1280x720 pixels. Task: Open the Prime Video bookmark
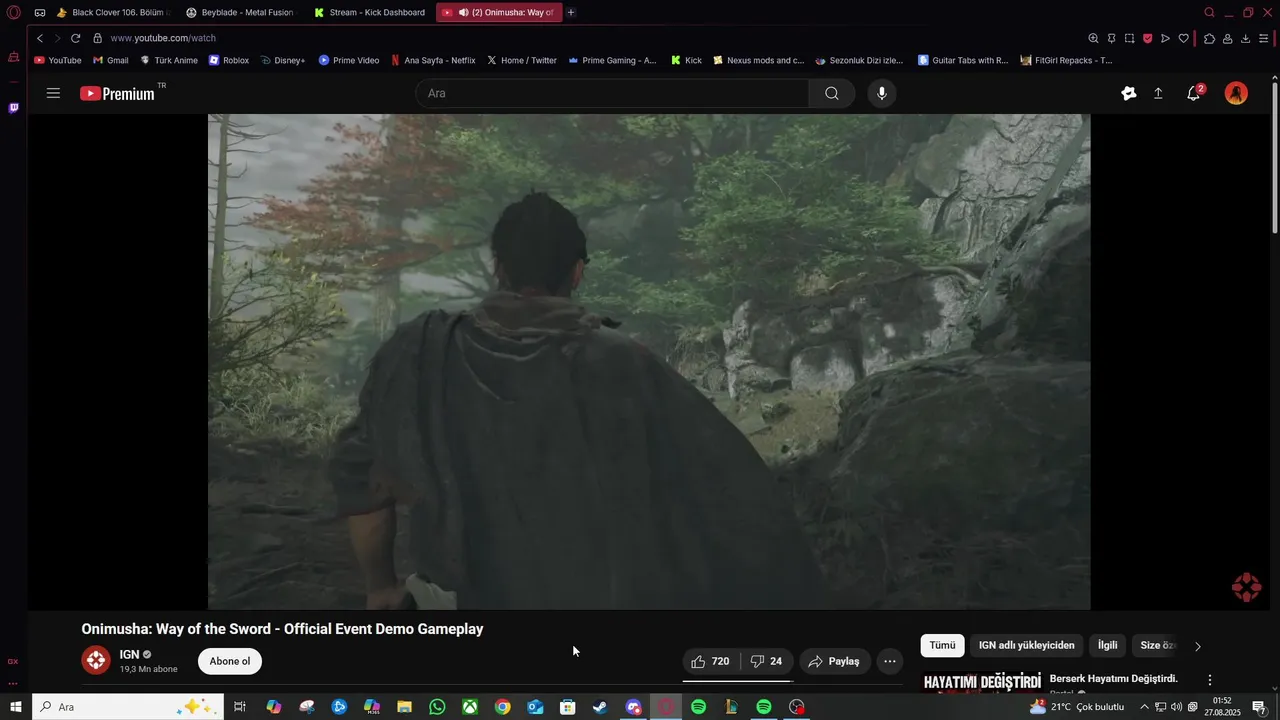tap(348, 60)
